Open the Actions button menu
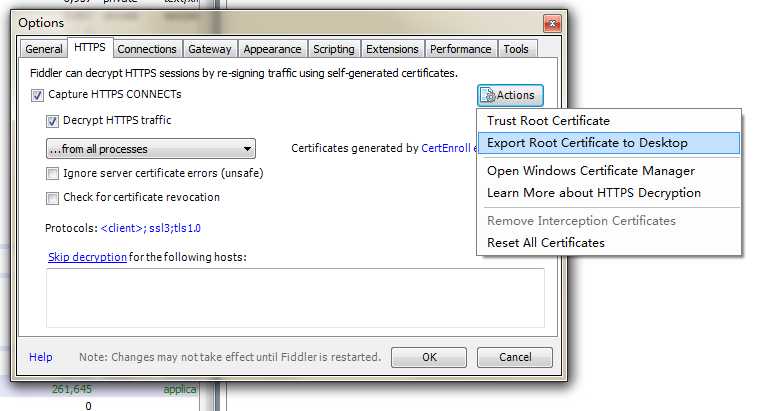Screen dimensions: 777x411 coord(510,95)
